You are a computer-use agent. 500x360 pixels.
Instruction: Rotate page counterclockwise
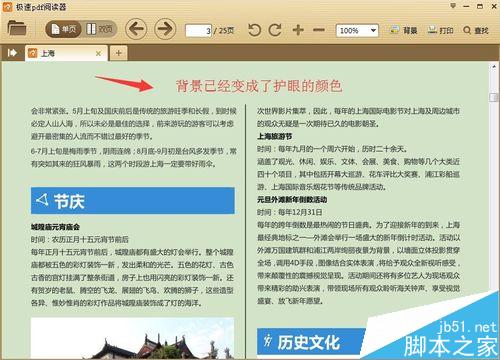pos(254,30)
